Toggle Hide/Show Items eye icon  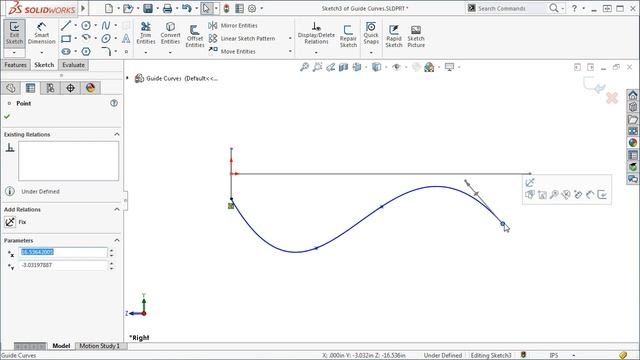(x=396, y=67)
